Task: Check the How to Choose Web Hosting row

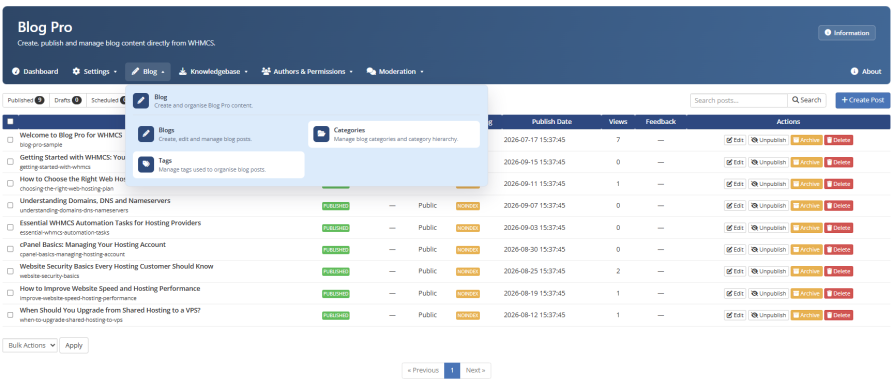Action: [10, 184]
